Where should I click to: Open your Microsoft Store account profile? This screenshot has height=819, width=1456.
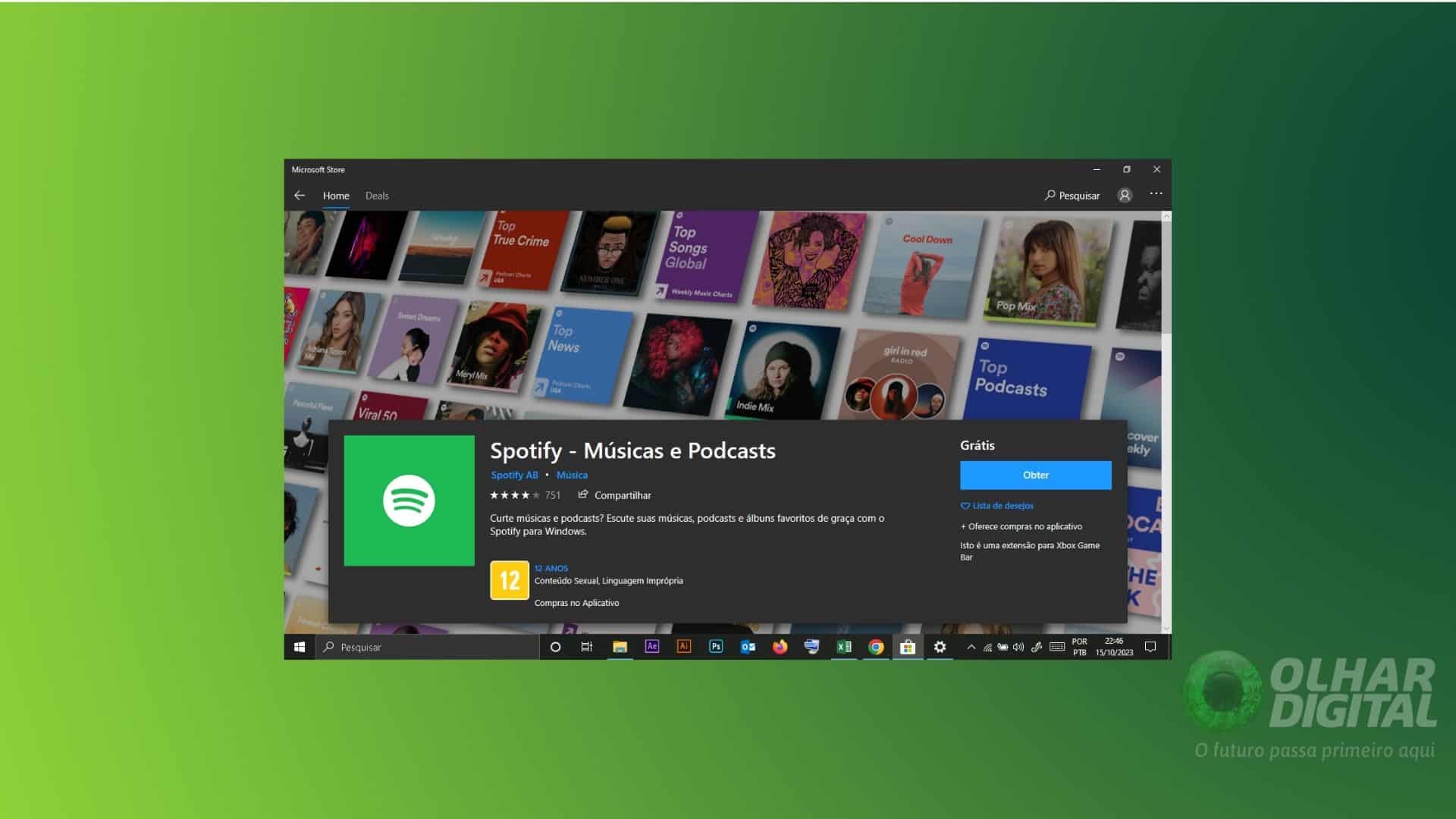point(1125,195)
